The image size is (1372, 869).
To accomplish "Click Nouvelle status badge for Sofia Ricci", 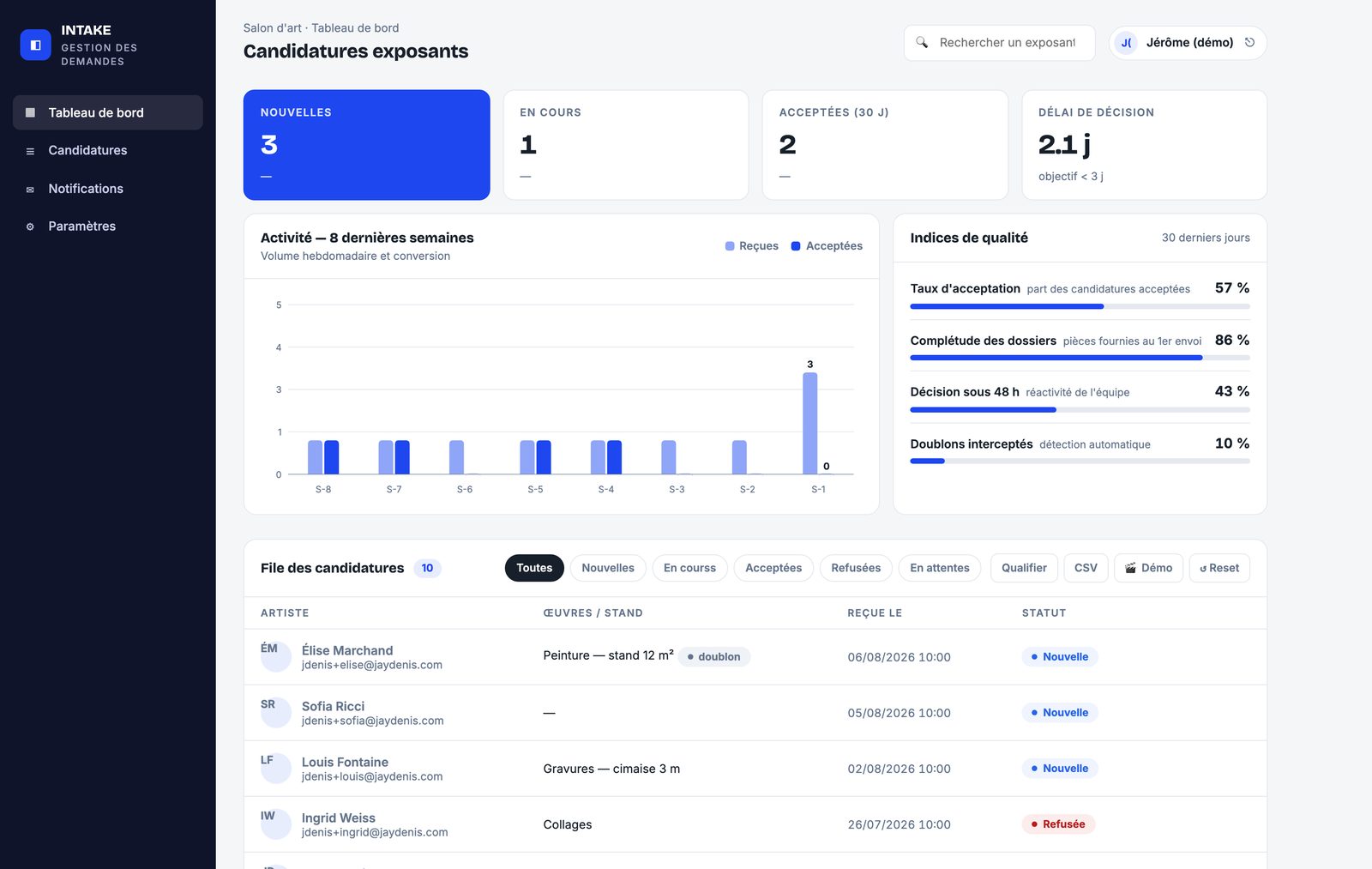I will pos(1060,713).
